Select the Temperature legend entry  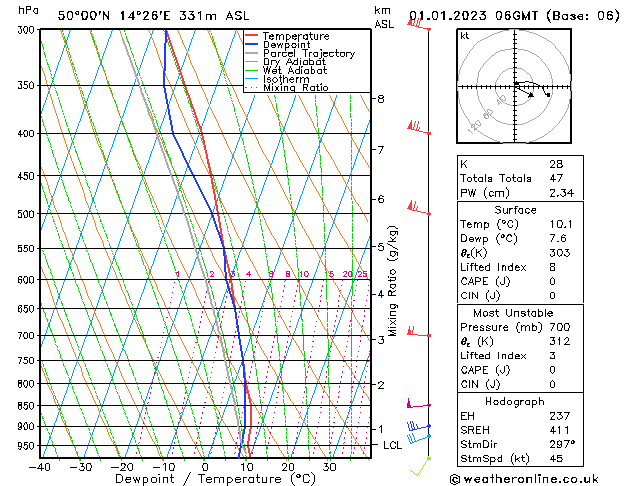pyautogui.click(x=295, y=36)
